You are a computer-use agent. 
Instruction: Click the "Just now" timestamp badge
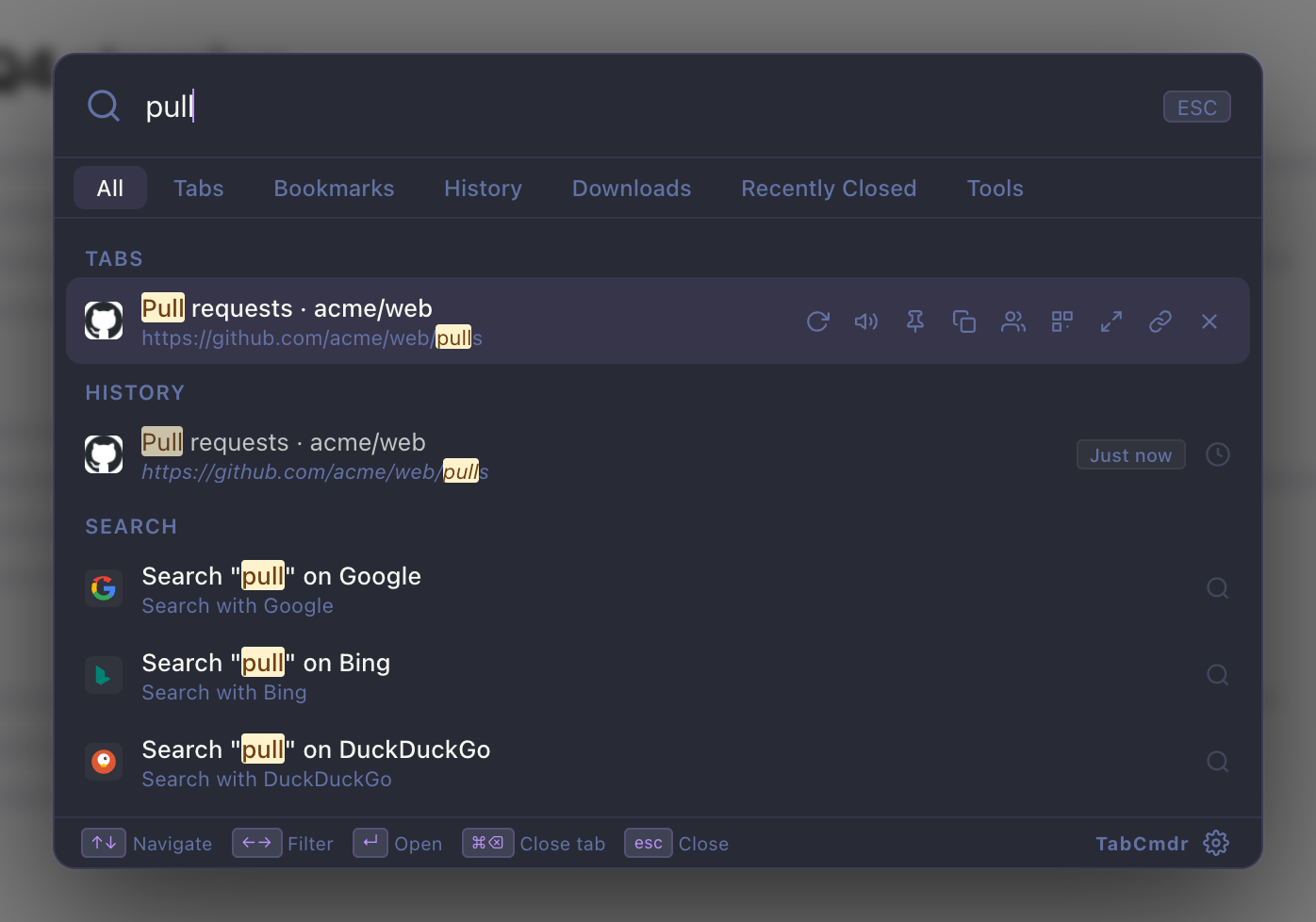1131,454
